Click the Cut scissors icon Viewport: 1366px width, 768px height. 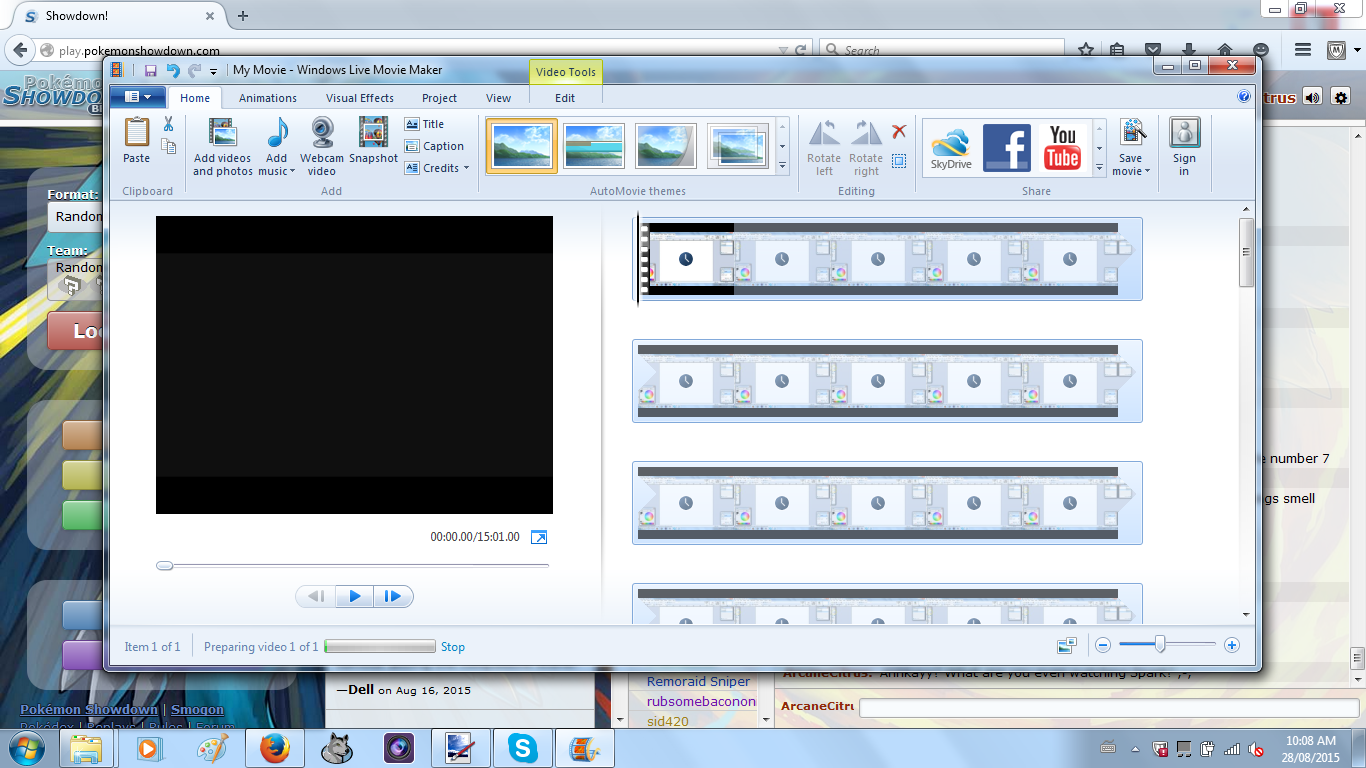[168, 124]
